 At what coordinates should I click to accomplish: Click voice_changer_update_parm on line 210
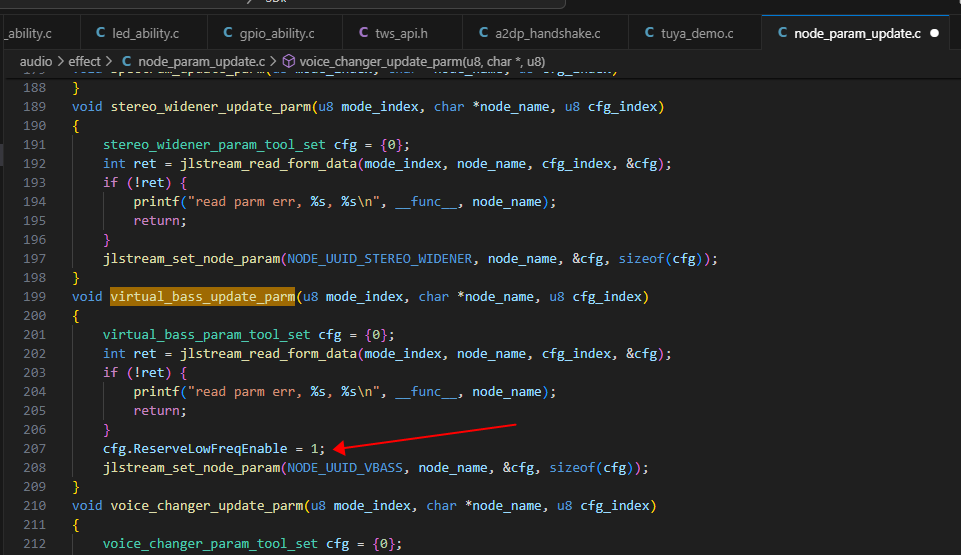click(207, 505)
